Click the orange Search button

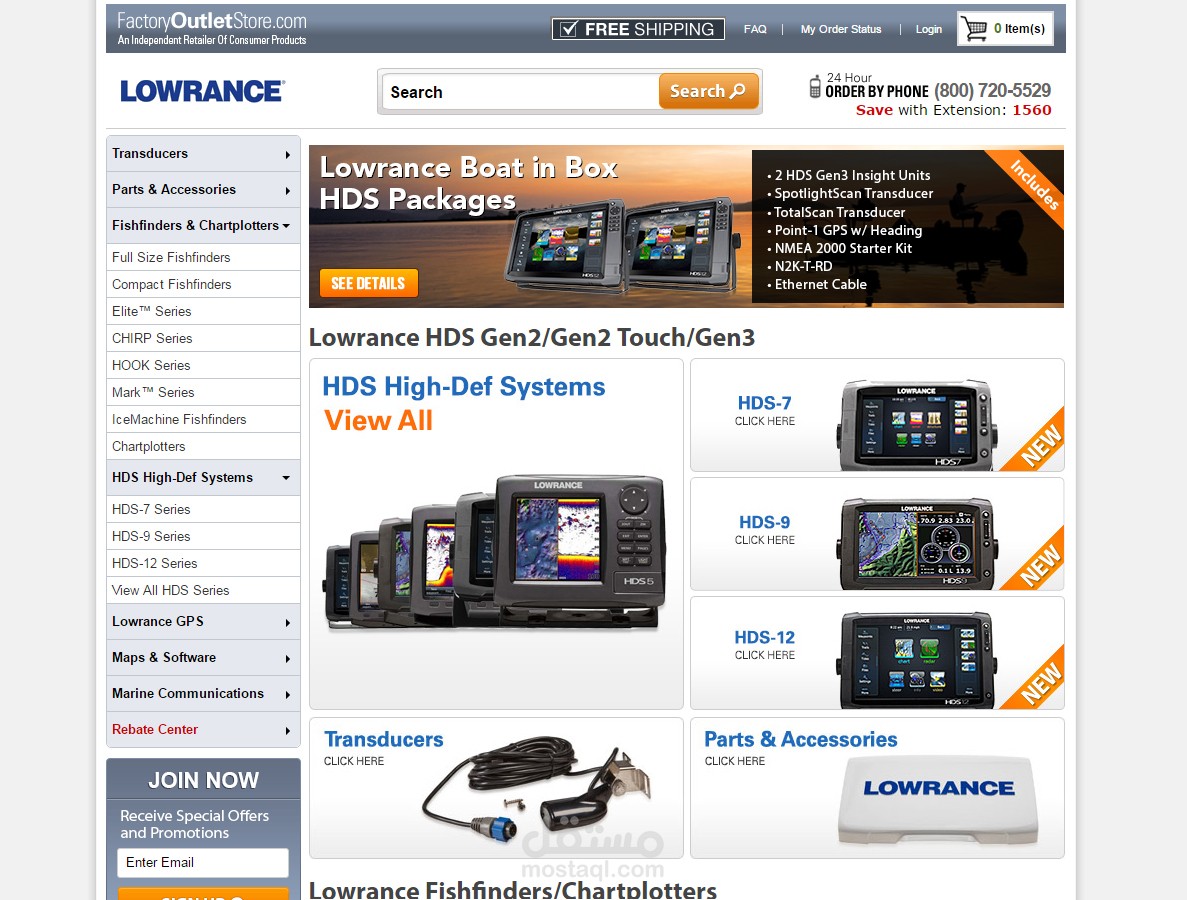tap(708, 92)
